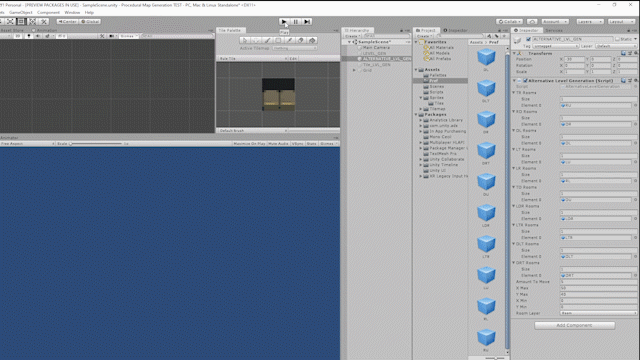640x360 pixels.
Task: Choose the Tile Palette select tool
Action: pyautogui.click(x=244, y=40)
